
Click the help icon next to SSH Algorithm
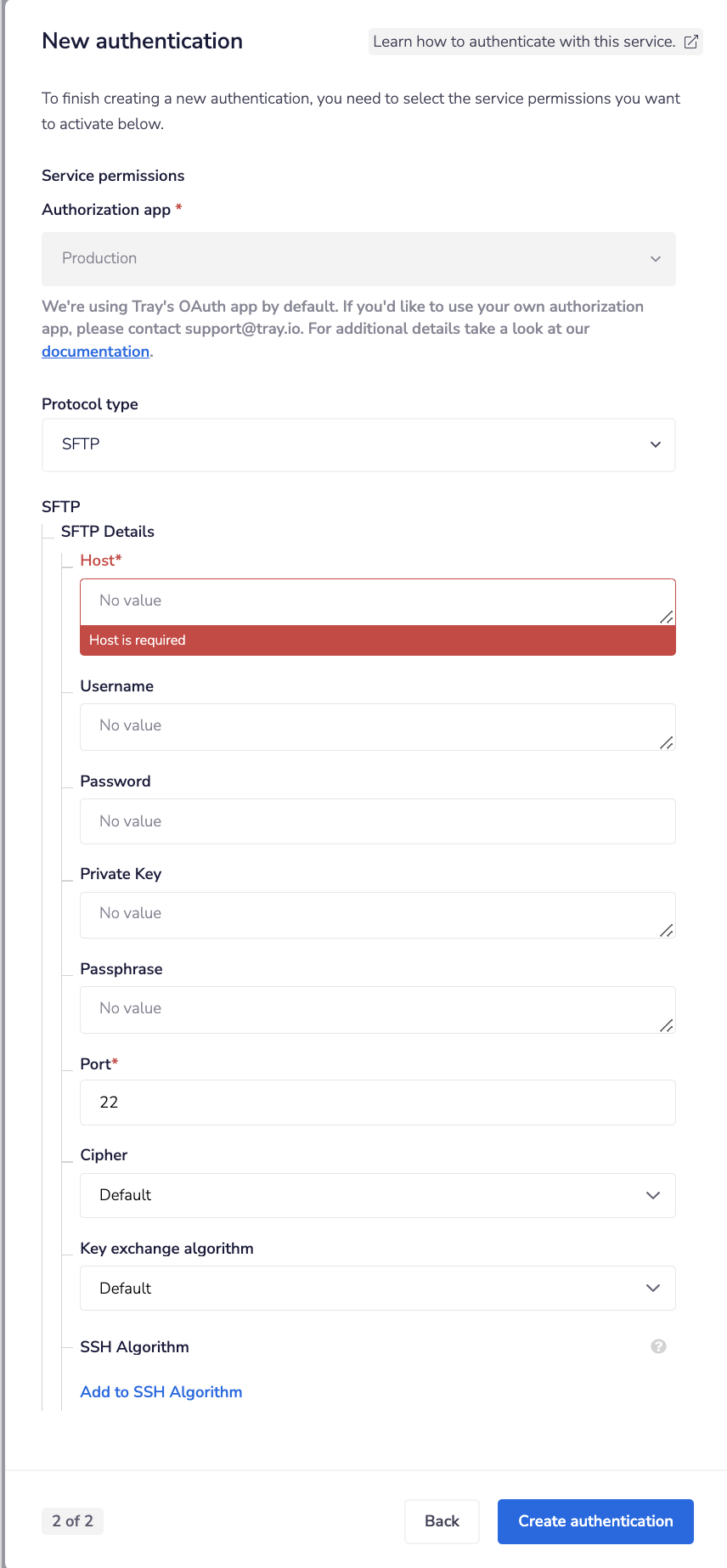658,1346
